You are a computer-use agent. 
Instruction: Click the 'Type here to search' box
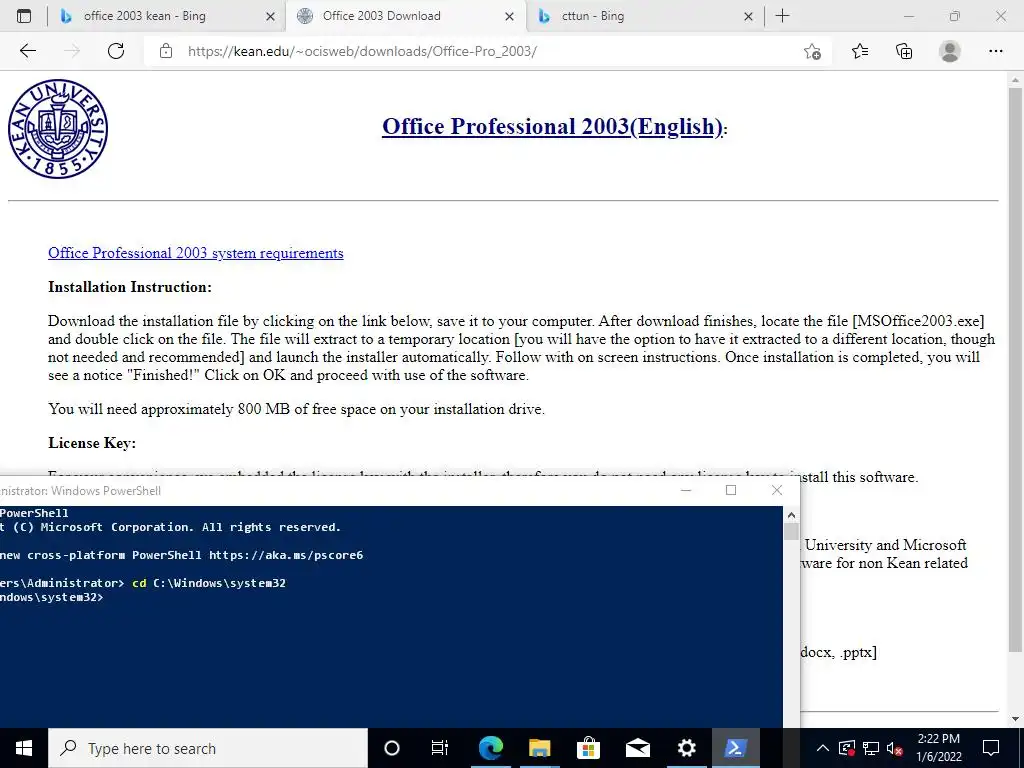(x=208, y=748)
